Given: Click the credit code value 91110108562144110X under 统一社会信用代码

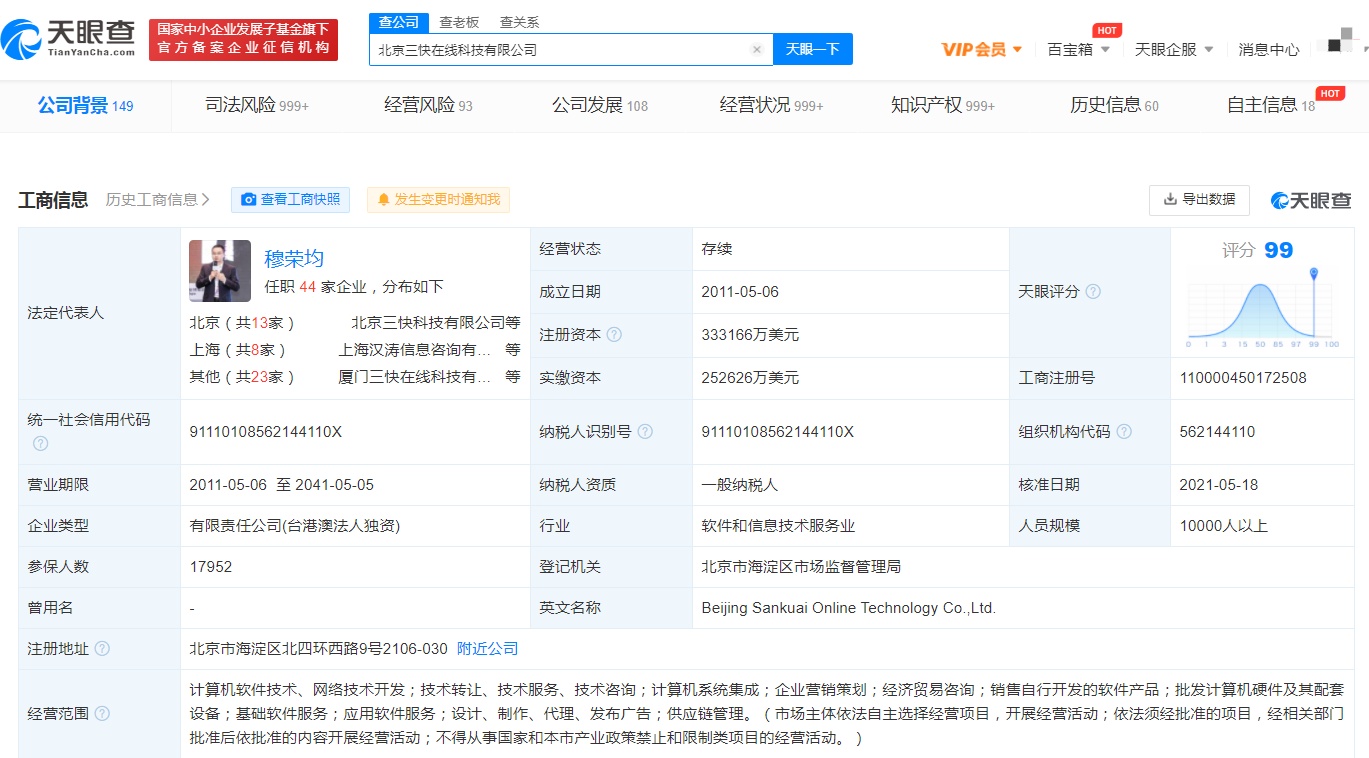Looking at the screenshot, I should [266, 432].
